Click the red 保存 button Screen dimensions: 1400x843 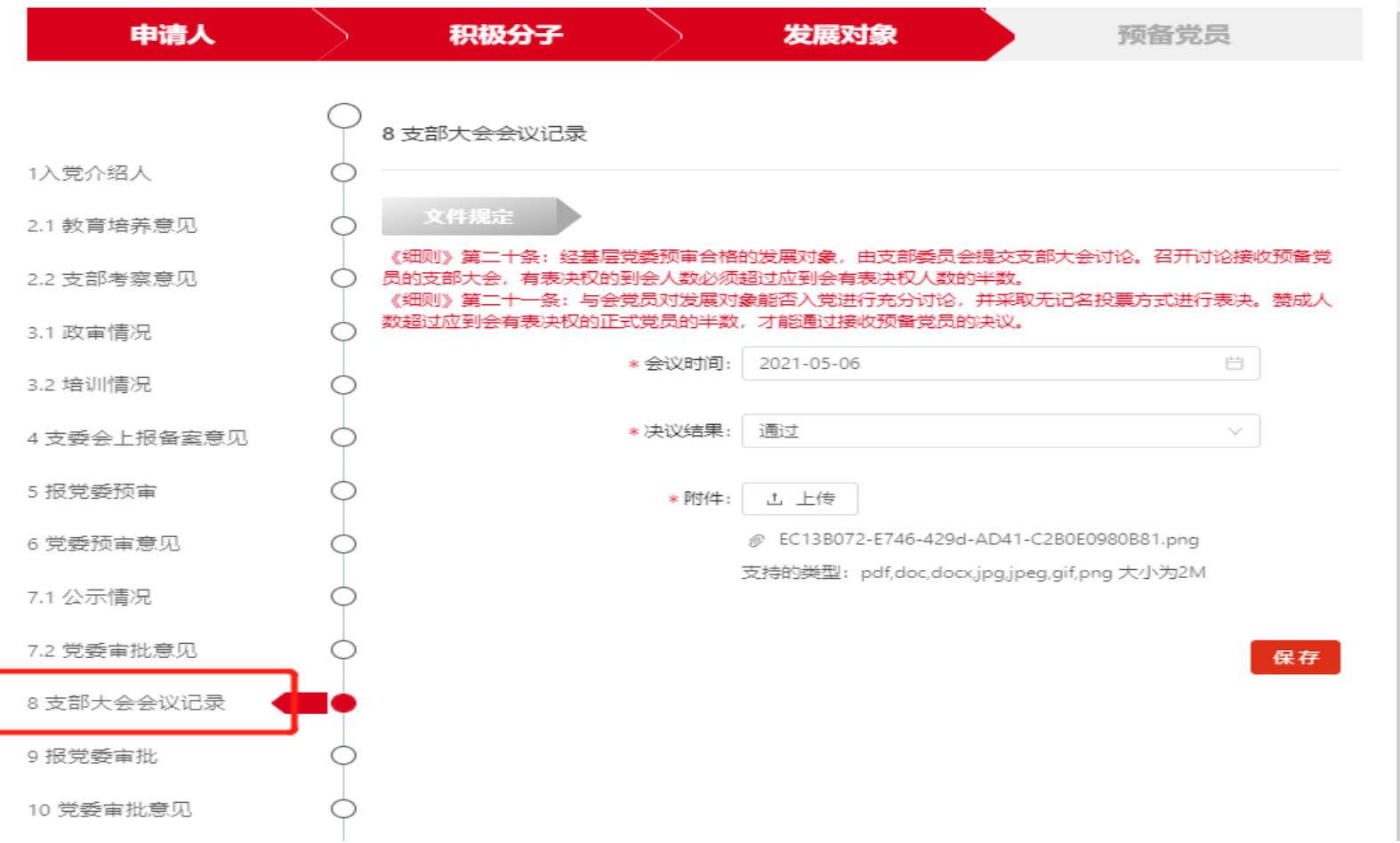click(1294, 657)
